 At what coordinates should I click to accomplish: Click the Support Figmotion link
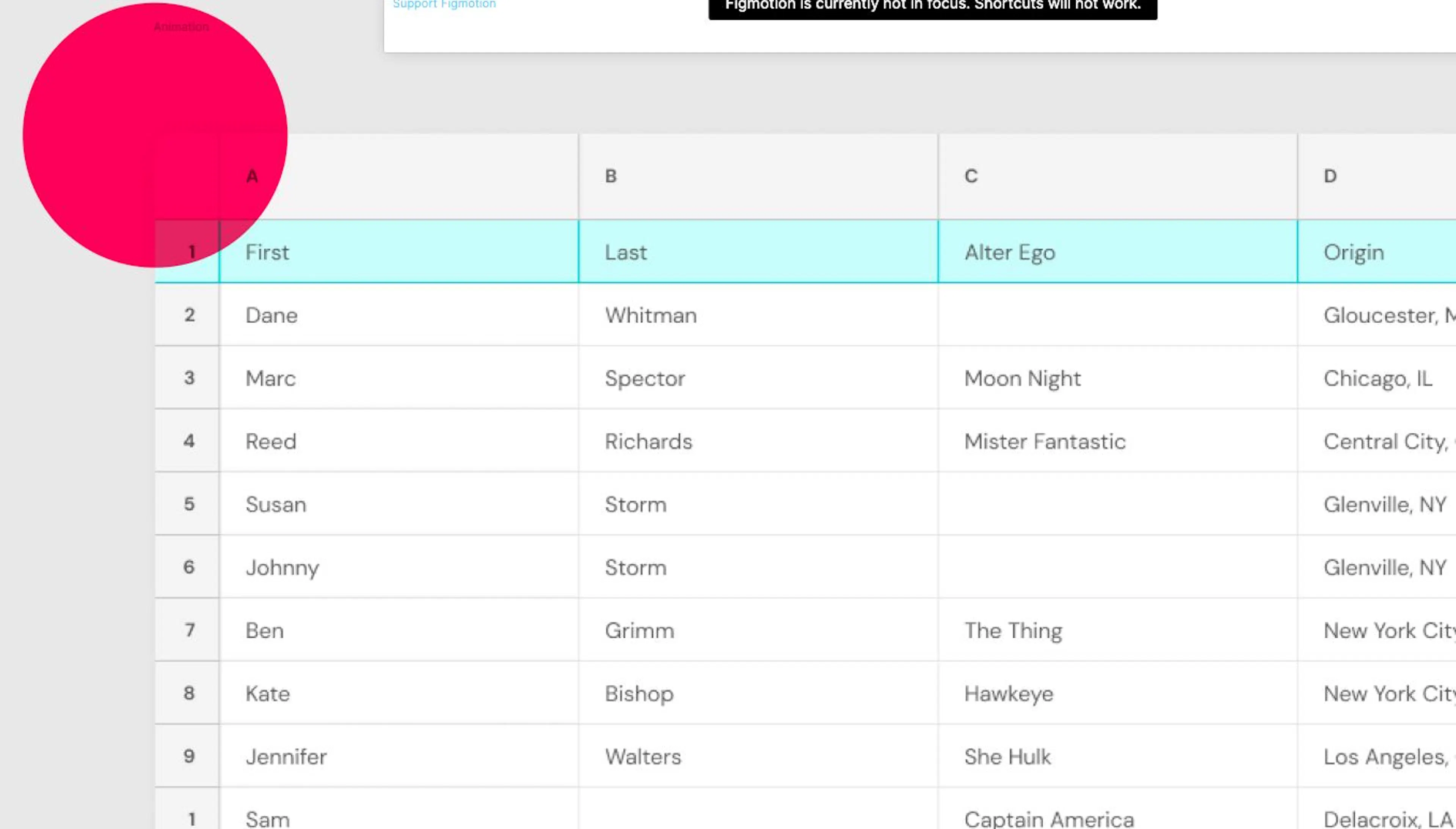(x=444, y=5)
